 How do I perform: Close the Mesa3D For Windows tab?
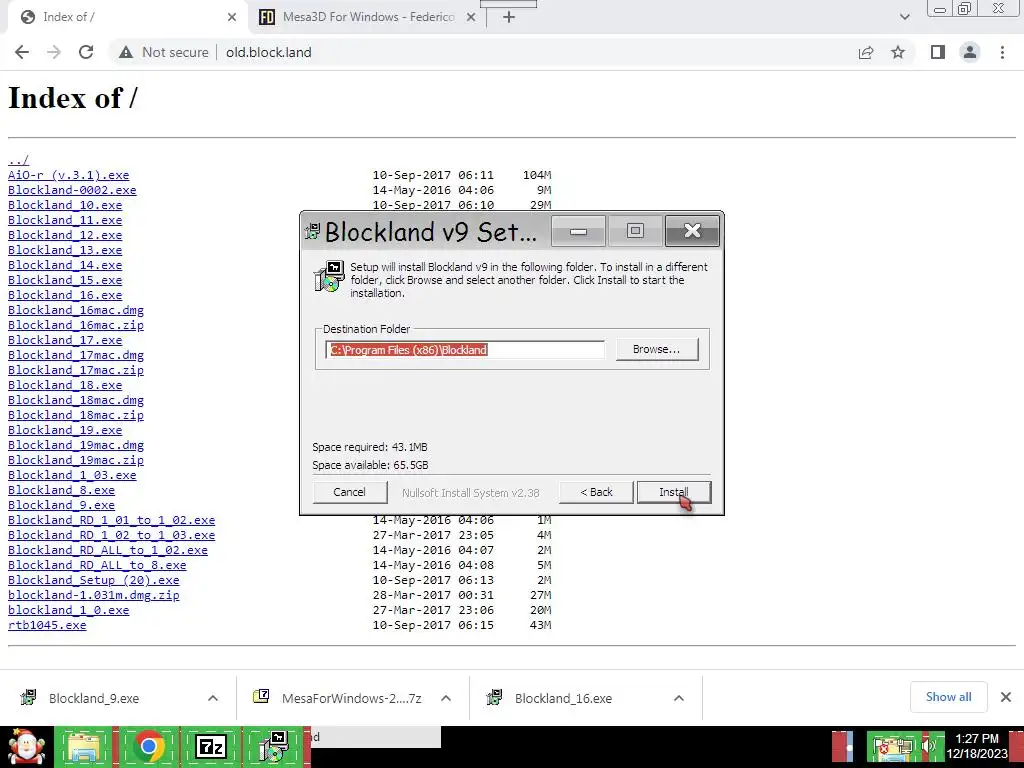pyautogui.click(x=471, y=18)
